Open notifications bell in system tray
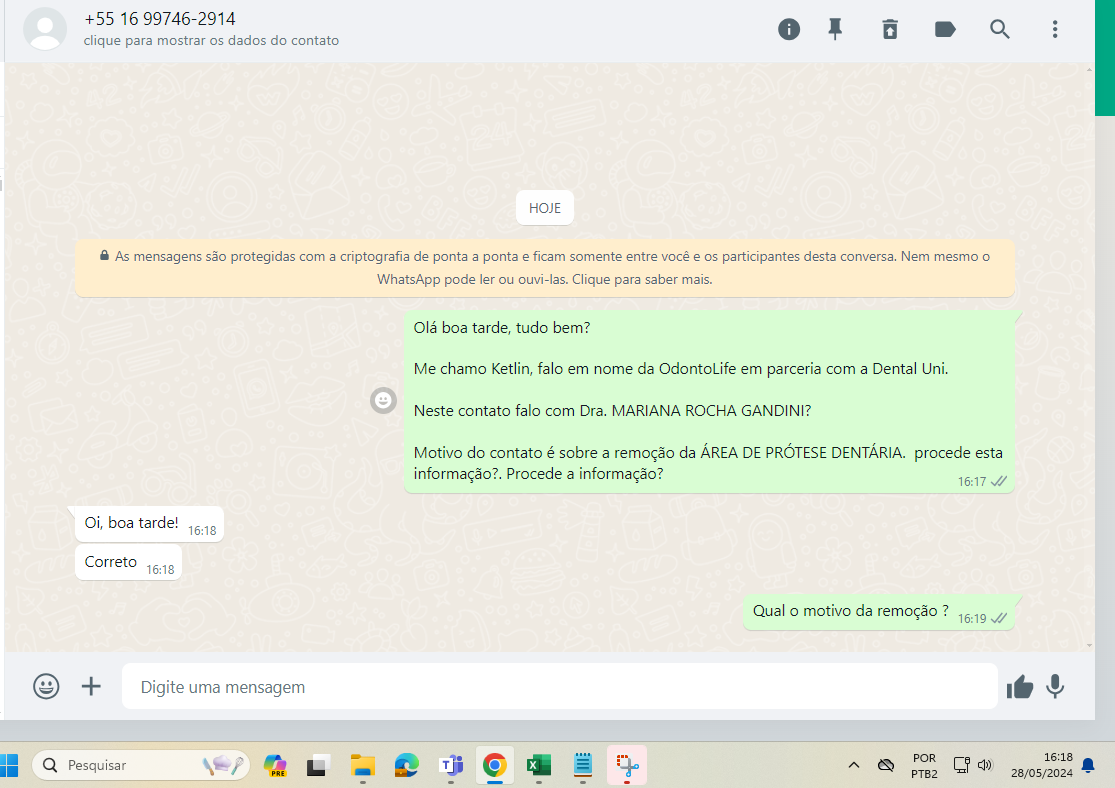 (x=1088, y=765)
